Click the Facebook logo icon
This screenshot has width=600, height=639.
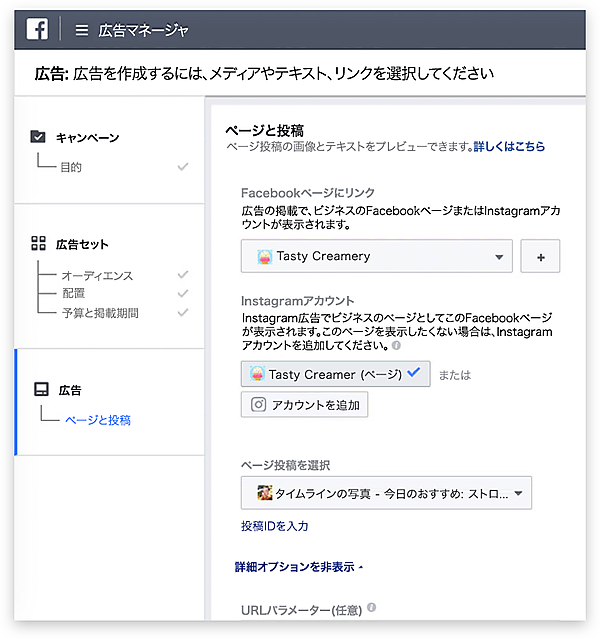37,30
